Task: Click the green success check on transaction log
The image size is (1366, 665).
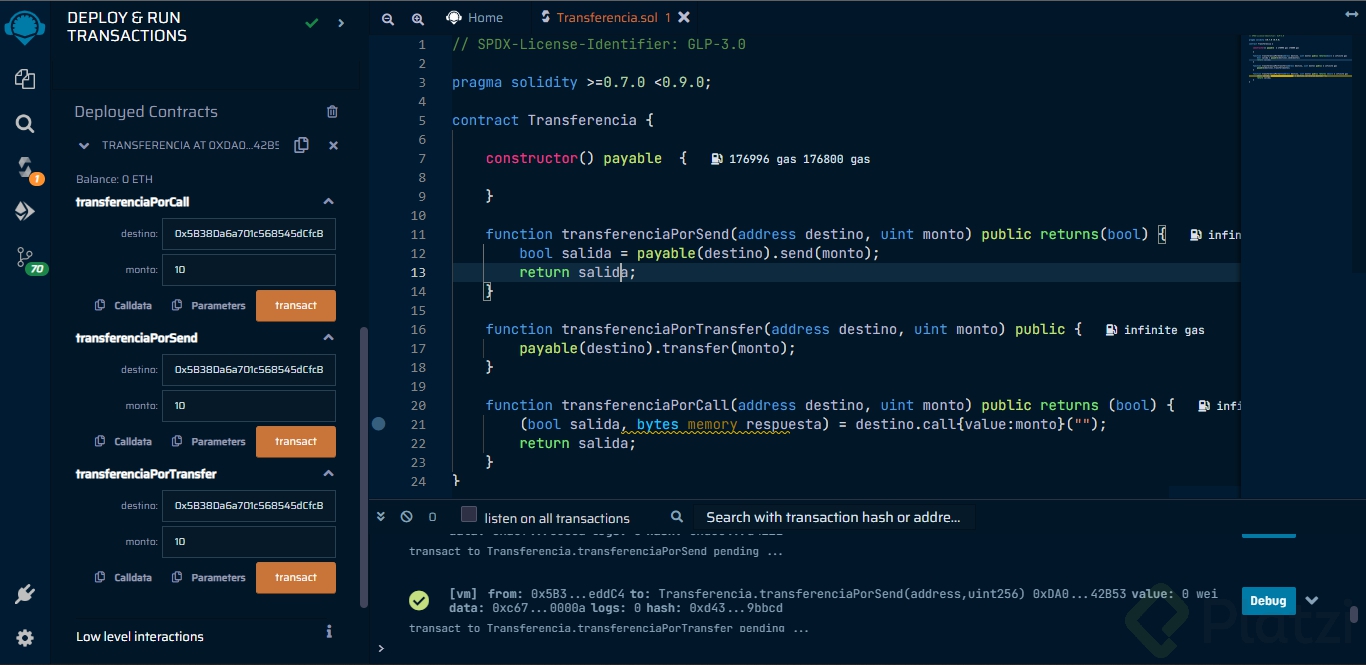Action: [419, 600]
